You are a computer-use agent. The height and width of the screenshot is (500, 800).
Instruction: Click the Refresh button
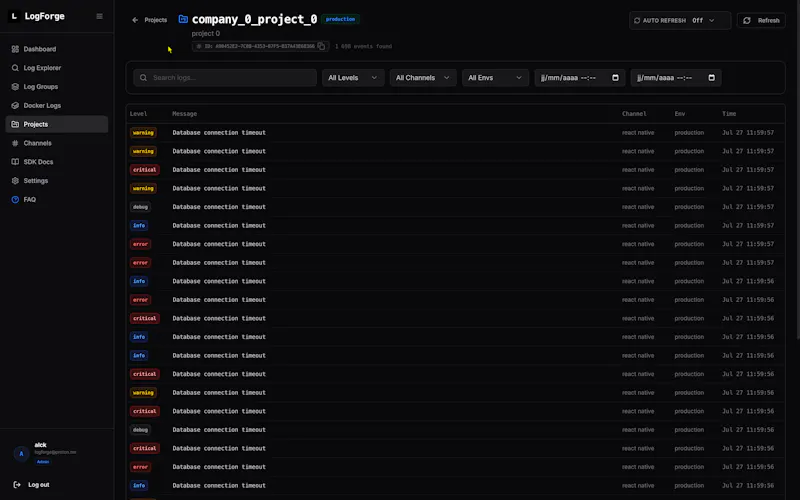coord(761,20)
